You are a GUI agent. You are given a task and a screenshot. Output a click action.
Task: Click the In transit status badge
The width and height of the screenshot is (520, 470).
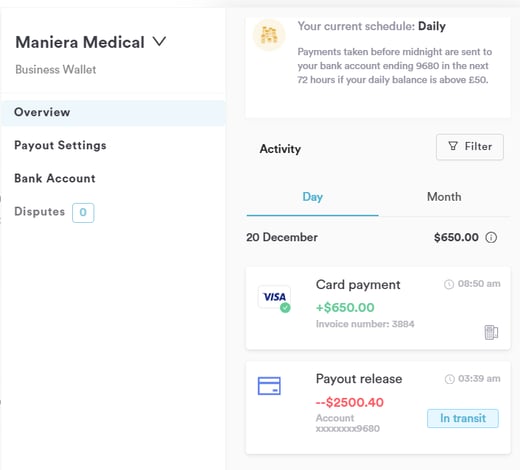[x=463, y=418]
